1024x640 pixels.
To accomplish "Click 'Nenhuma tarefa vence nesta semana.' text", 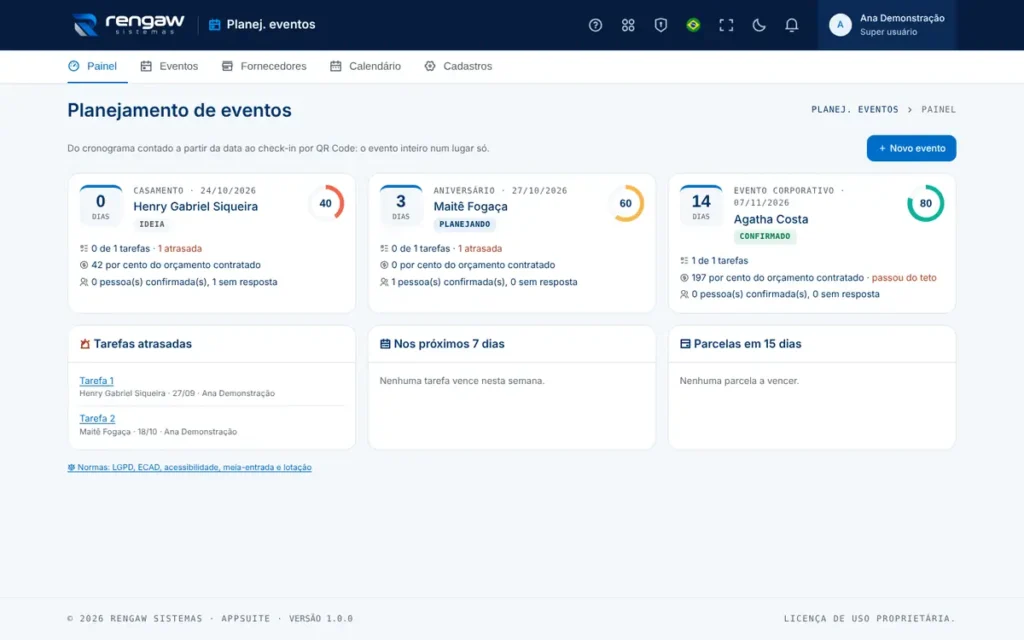I will click(462, 381).
